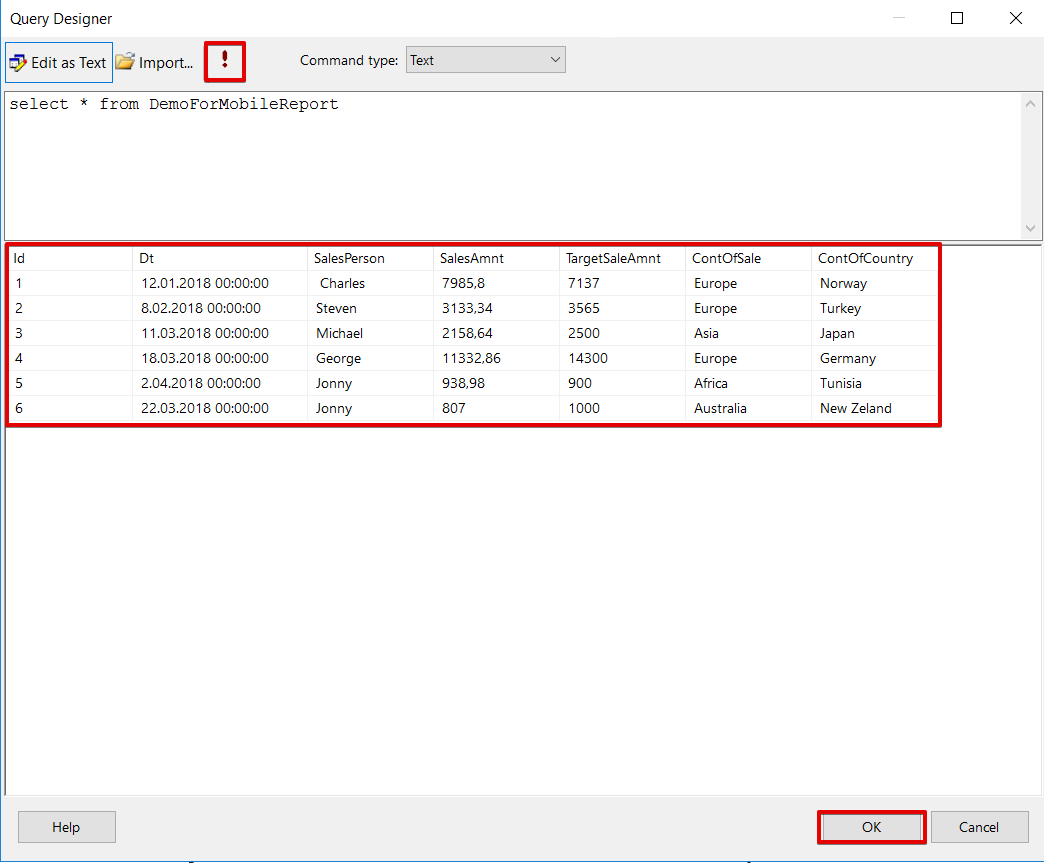
Task: Select the 11332,86 sales amount cell
Action: click(x=471, y=358)
